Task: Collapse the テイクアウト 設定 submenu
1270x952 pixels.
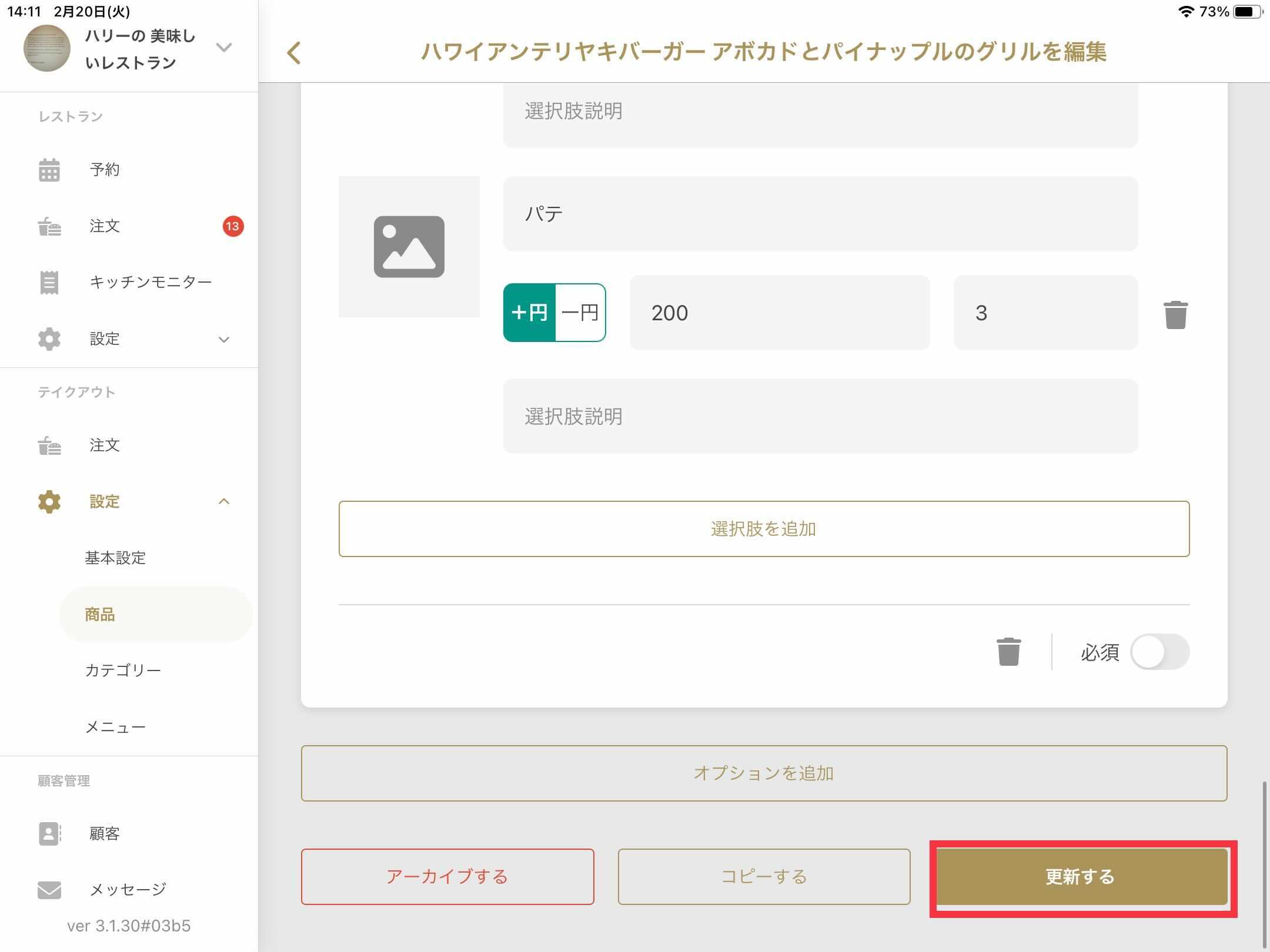Action: [224, 501]
